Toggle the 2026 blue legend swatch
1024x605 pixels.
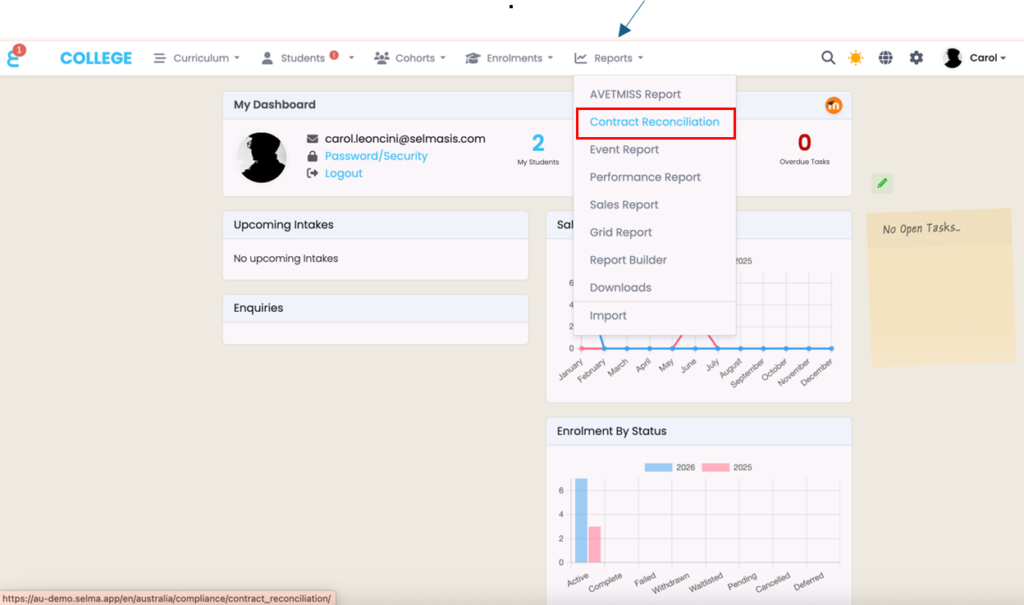(x=658, y=467)
